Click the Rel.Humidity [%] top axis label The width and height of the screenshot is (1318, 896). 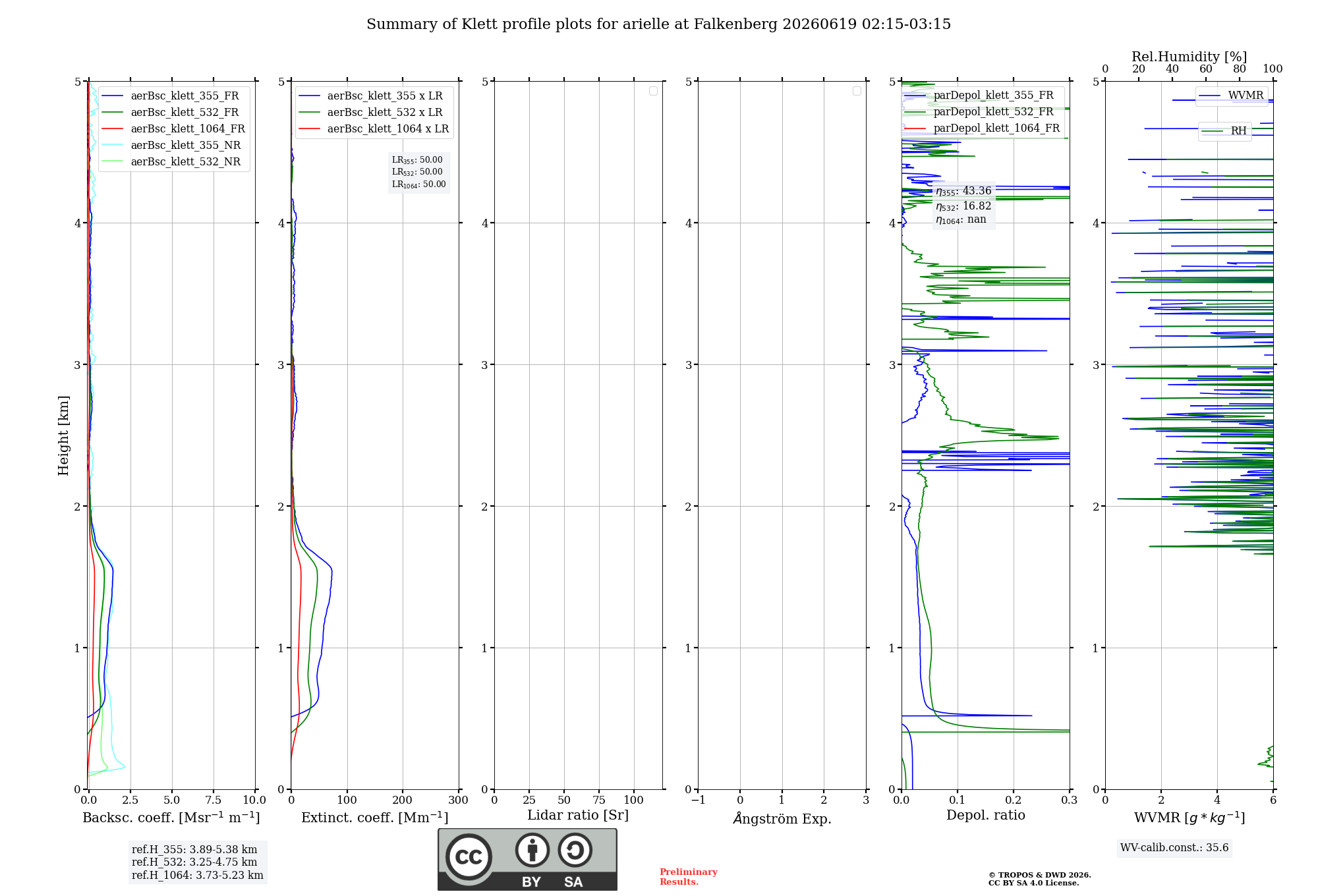coord(1189,57)
